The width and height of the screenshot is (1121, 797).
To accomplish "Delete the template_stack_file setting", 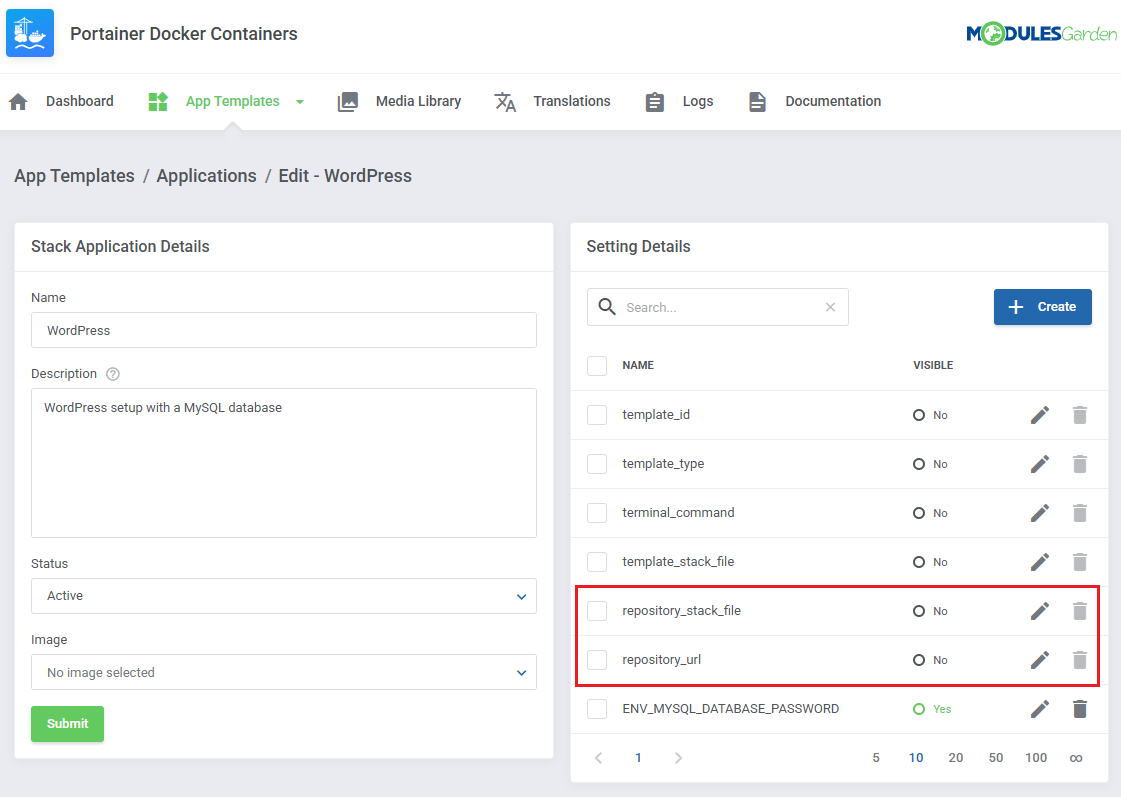I will pyautogui.click(x=1080, y=562).
